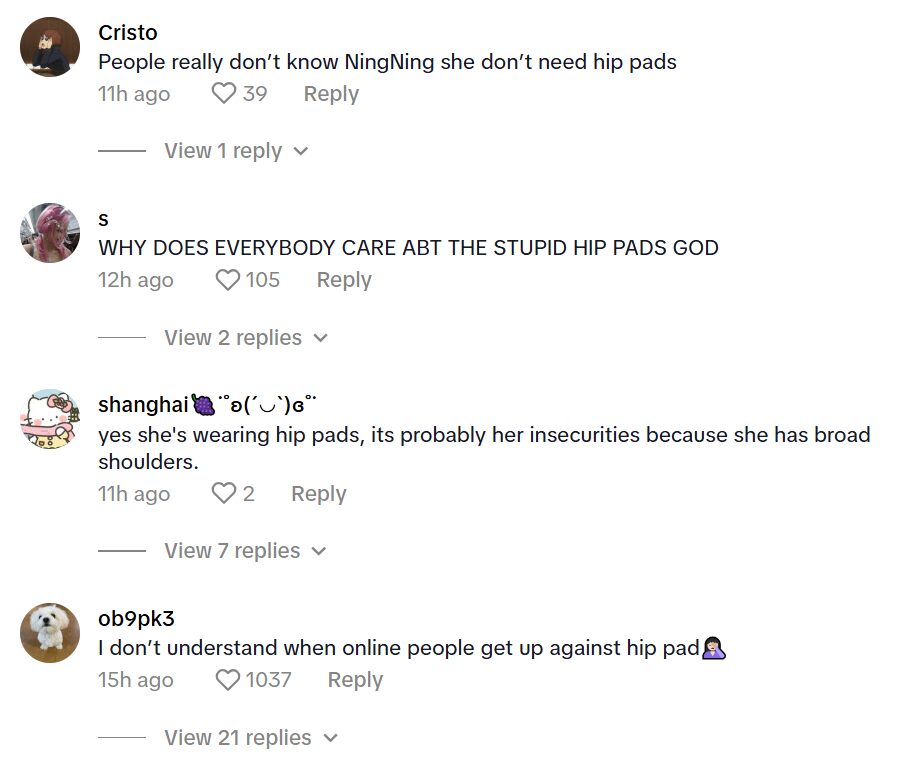Reply to shanghai's insecurities comment
911x761 pixels.
pos(318,494)
